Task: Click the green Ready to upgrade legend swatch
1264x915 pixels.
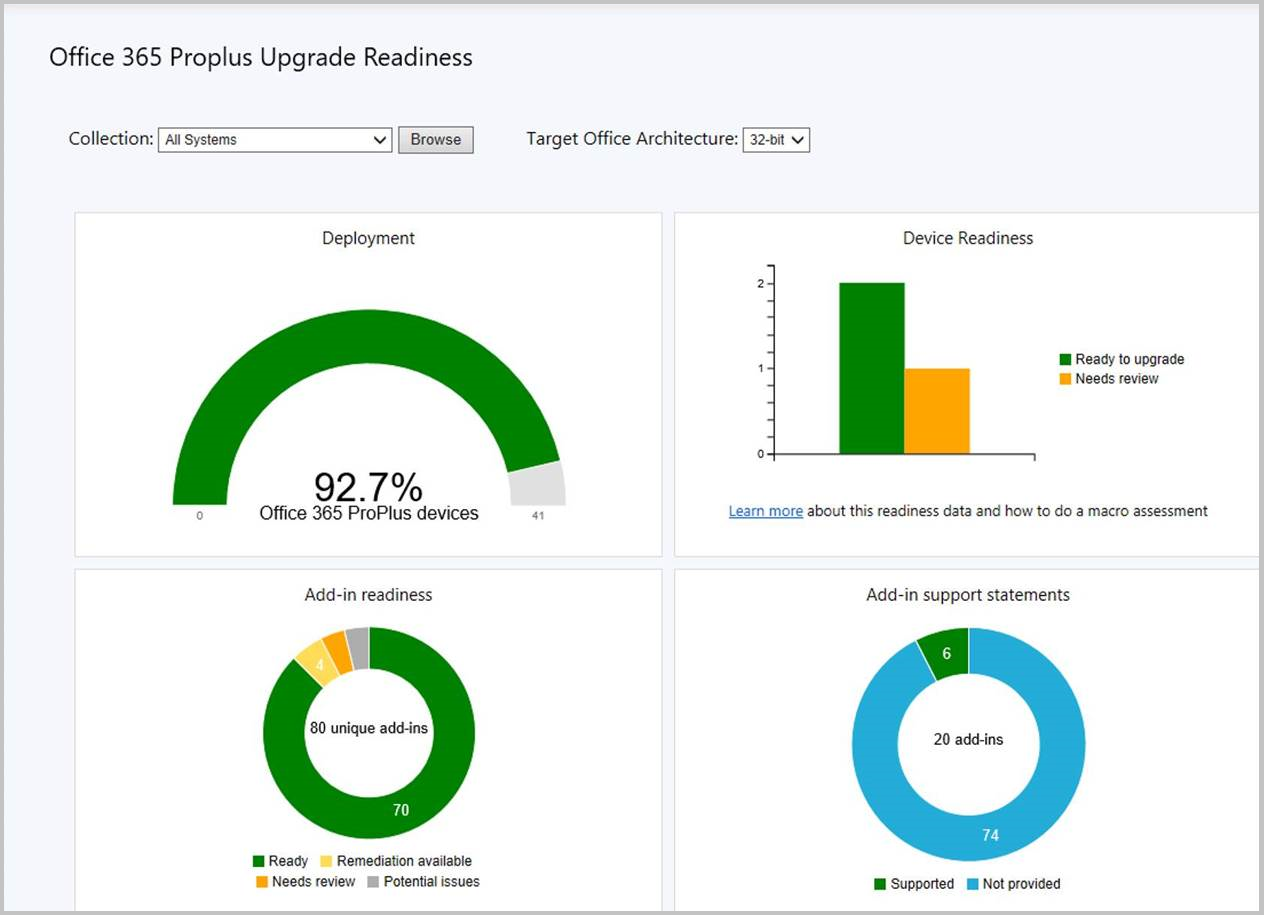Action: click(1065, 359)
